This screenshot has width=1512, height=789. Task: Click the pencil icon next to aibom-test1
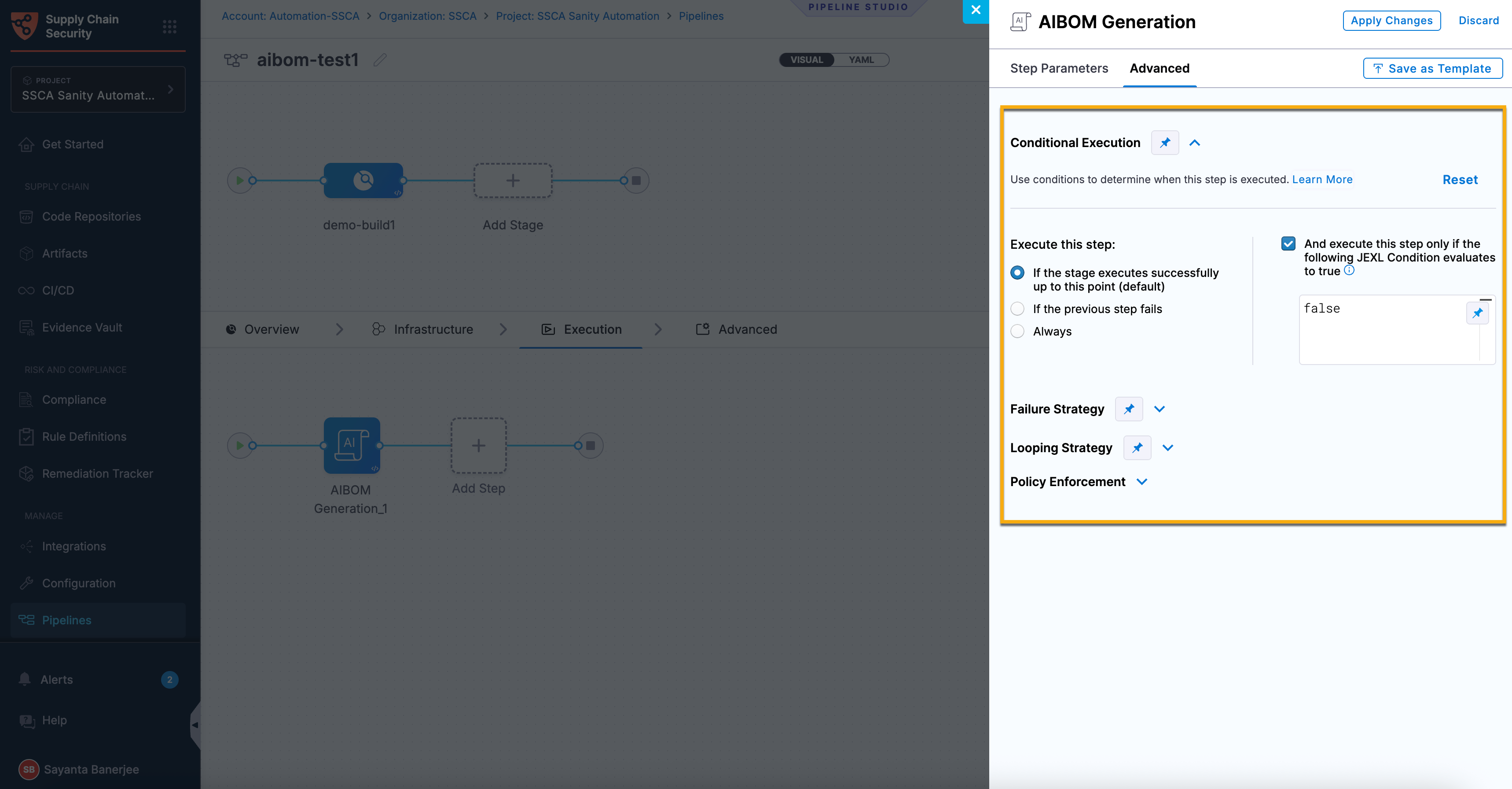coord(380,60)
